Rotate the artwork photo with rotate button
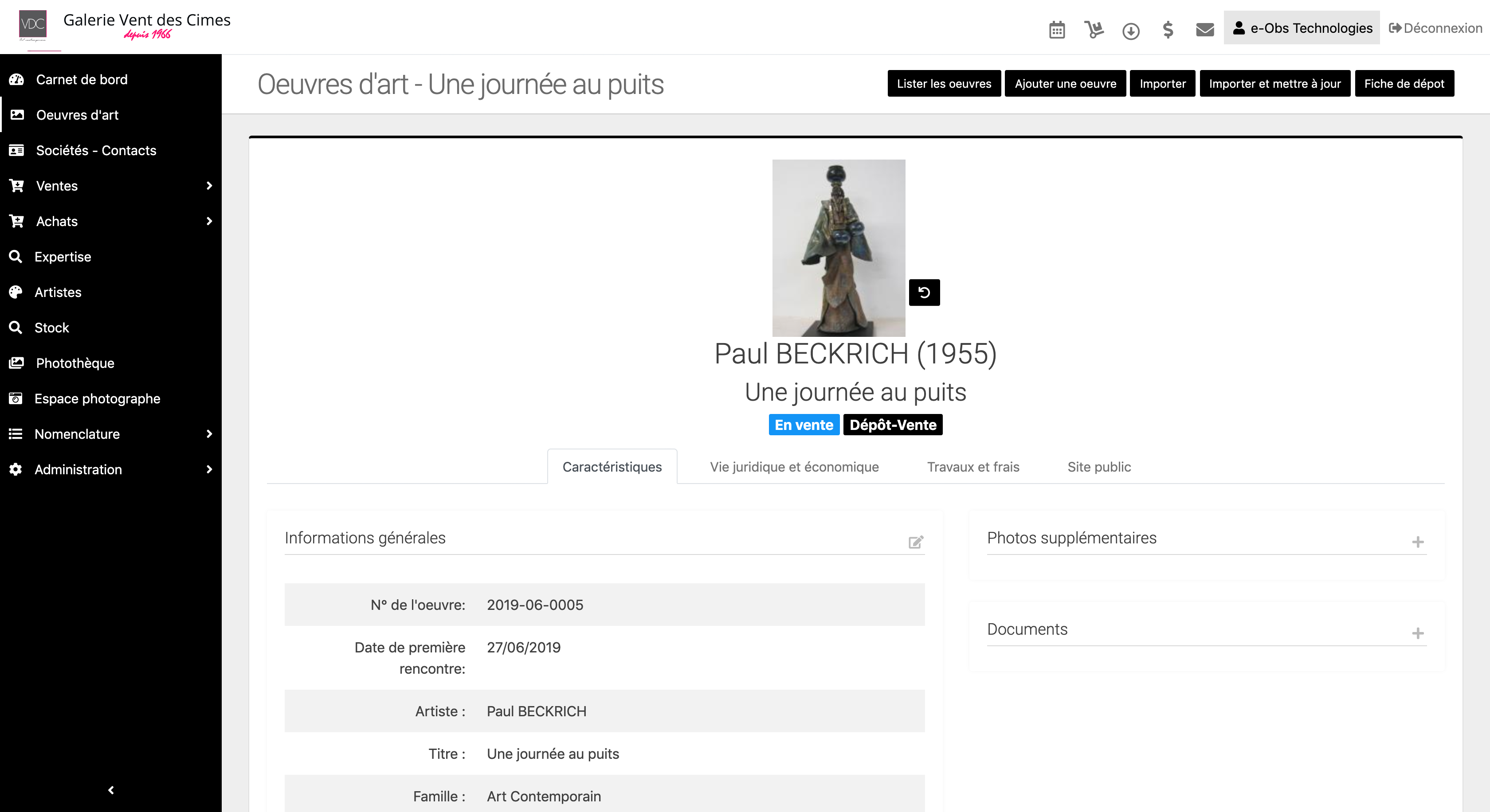The height and width of the screenshot is (812, 1490). pyautogui.click(x=924, y=293)
